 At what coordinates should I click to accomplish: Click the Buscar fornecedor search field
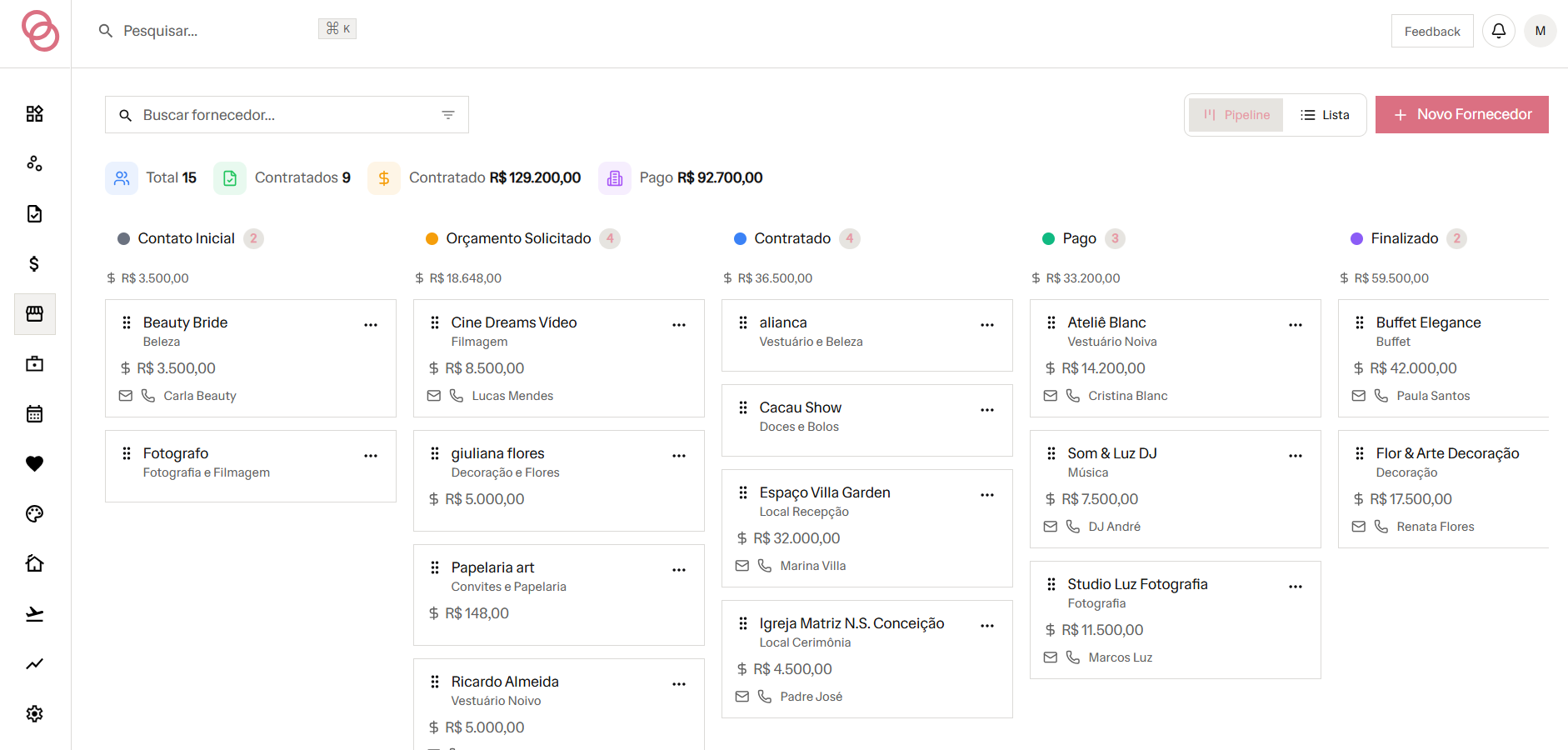(x=287, y=115)
